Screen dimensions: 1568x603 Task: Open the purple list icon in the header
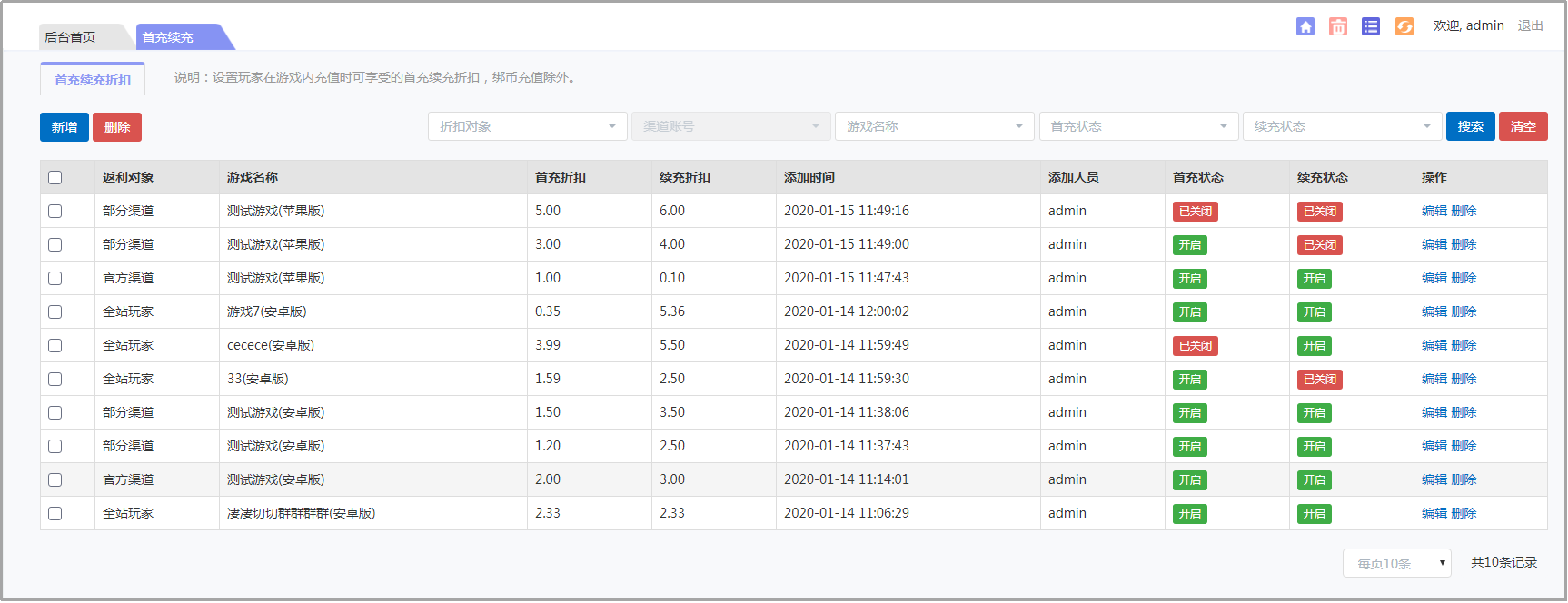(x=1371, y=26)
